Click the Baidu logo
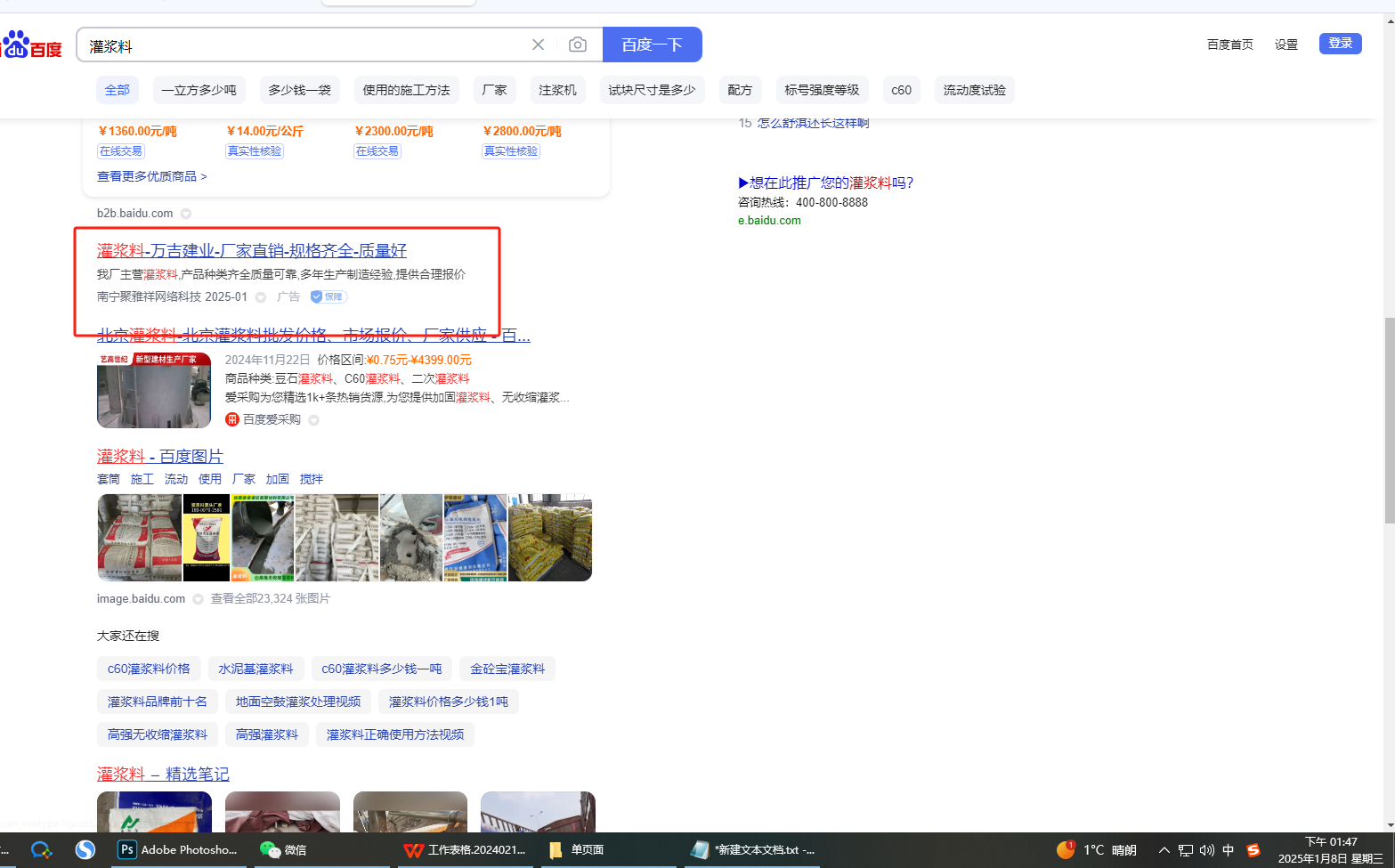 (32, 45)
